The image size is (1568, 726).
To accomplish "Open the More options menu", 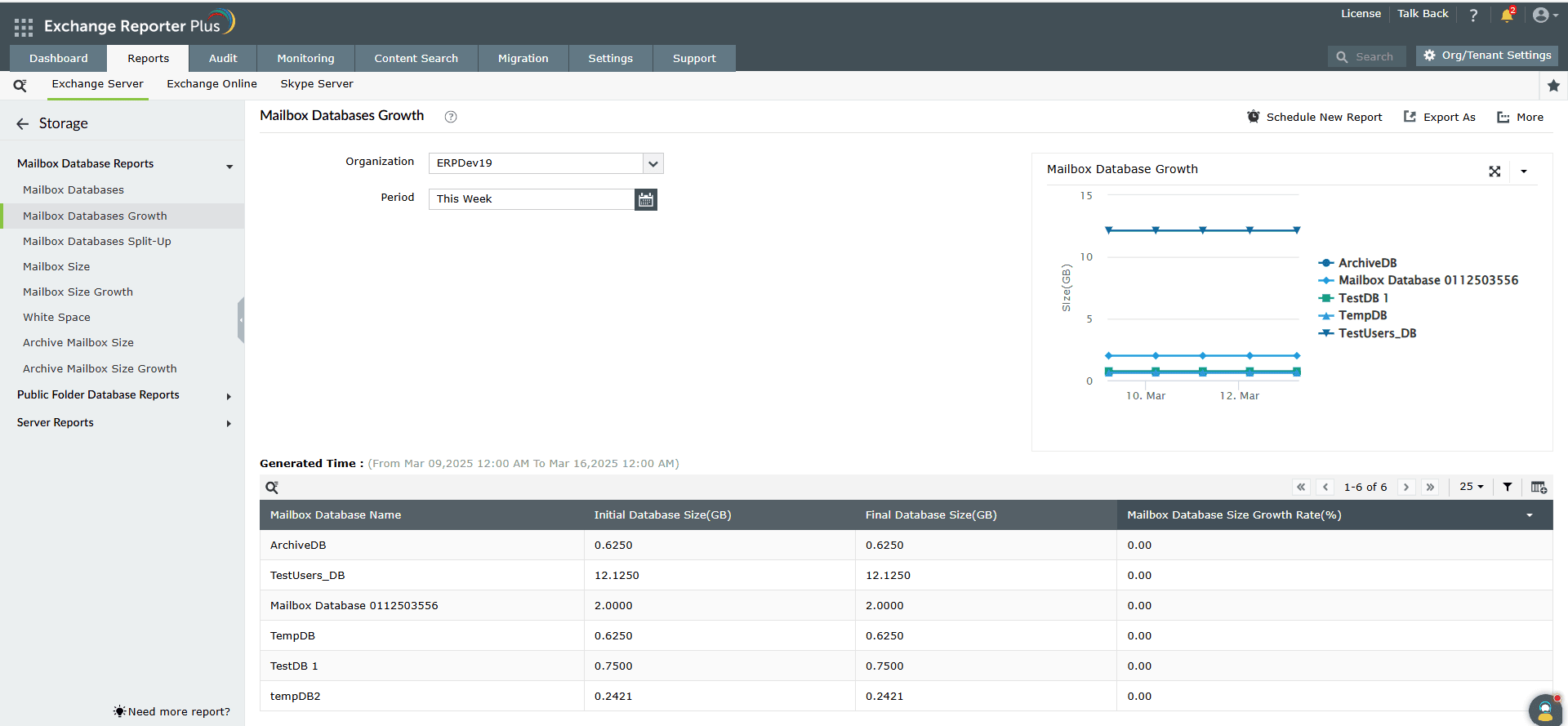I will click(x=1520, y=118).
